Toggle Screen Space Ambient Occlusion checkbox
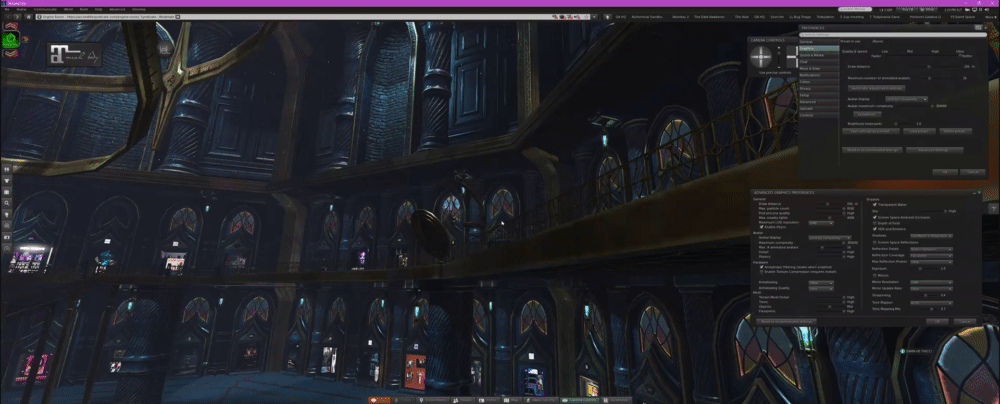 (x=875, y=217)
